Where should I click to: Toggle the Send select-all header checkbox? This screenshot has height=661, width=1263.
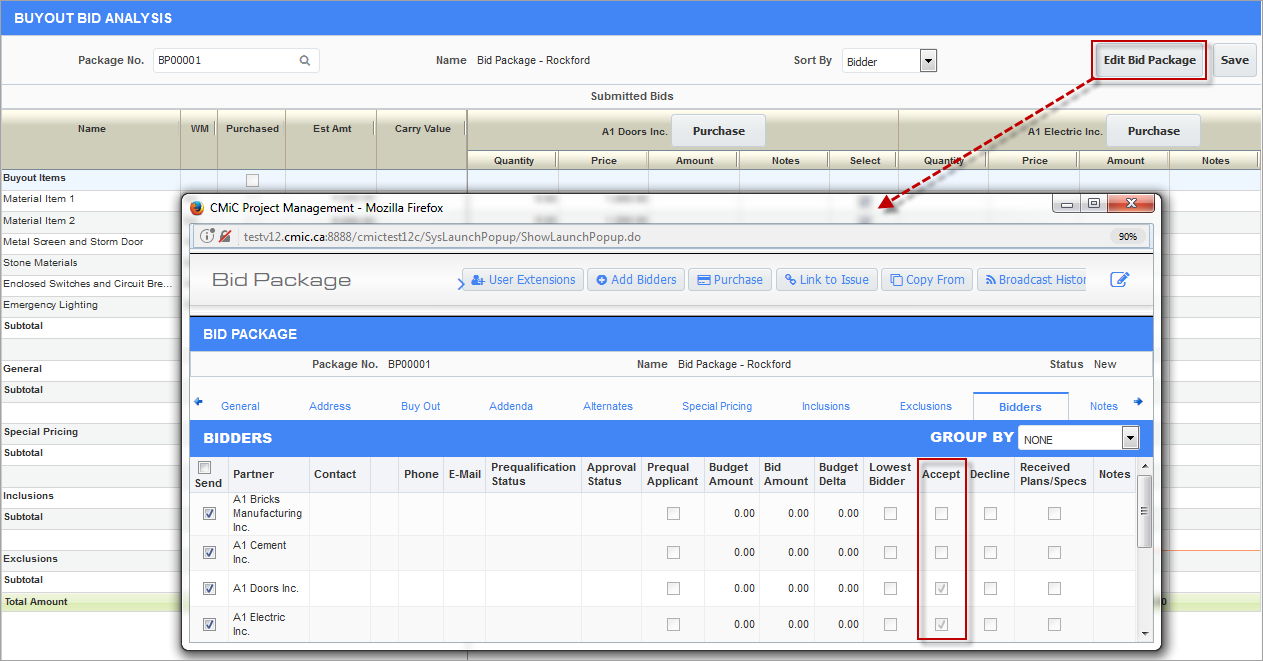tap(205, 468)
